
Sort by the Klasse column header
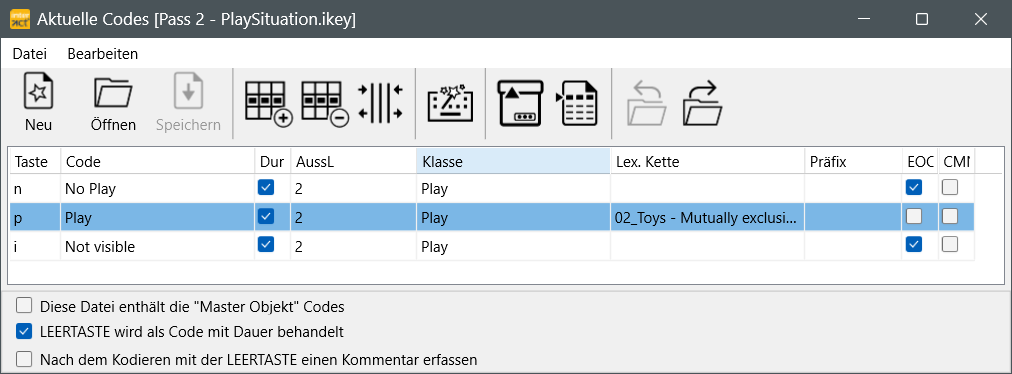[x=513, y=161]
